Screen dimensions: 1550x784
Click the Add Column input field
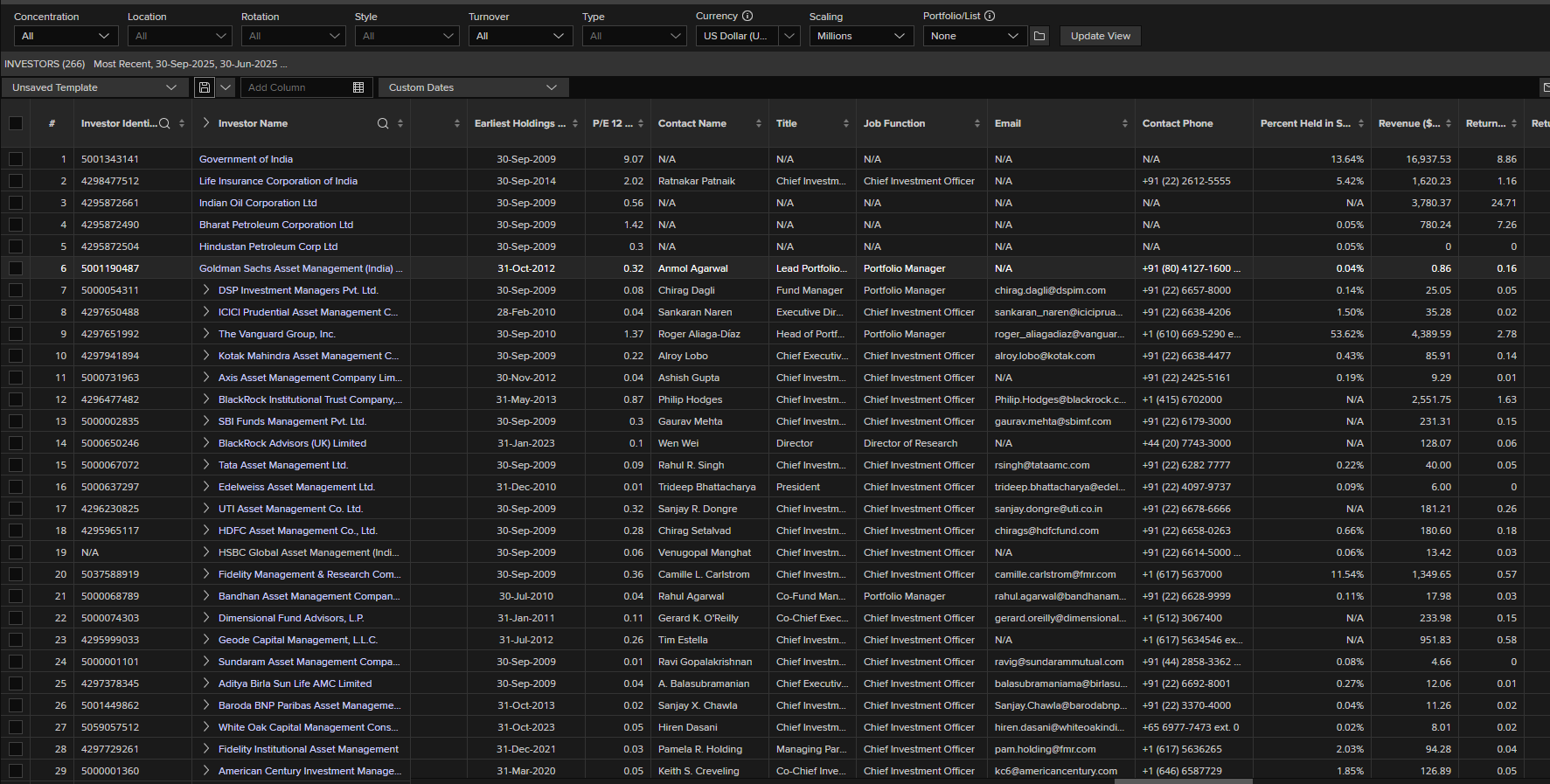[295, 87]
